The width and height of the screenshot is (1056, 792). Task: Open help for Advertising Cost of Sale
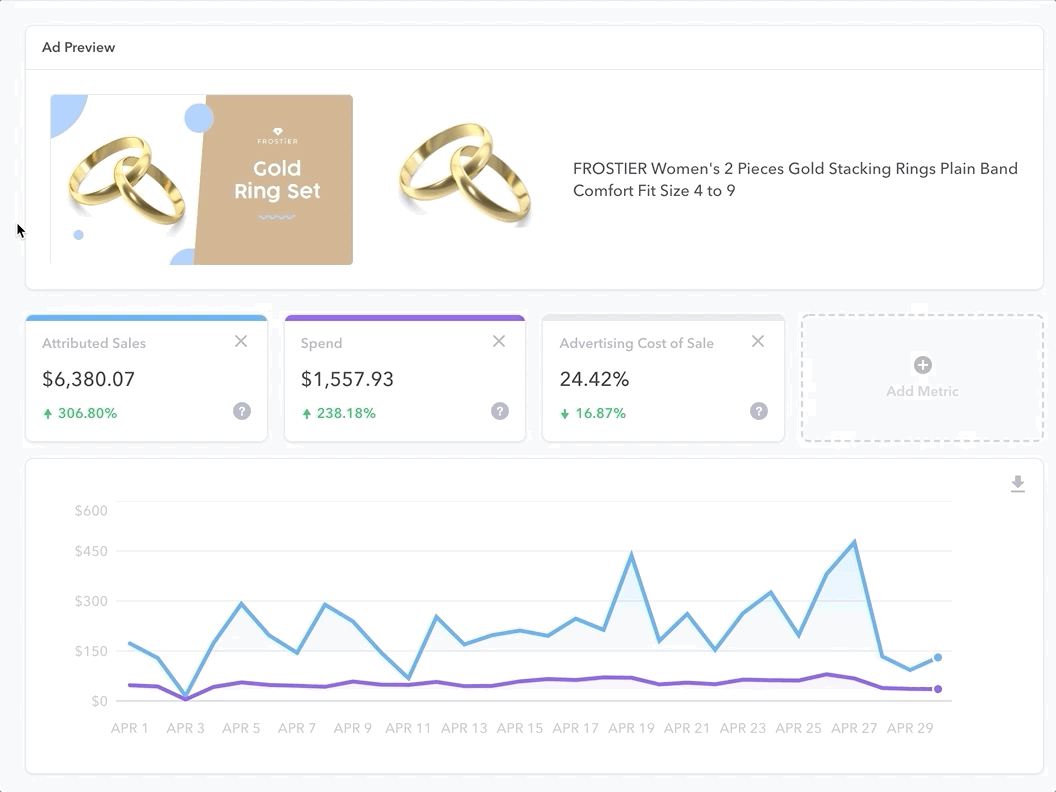tap(759, 411)
